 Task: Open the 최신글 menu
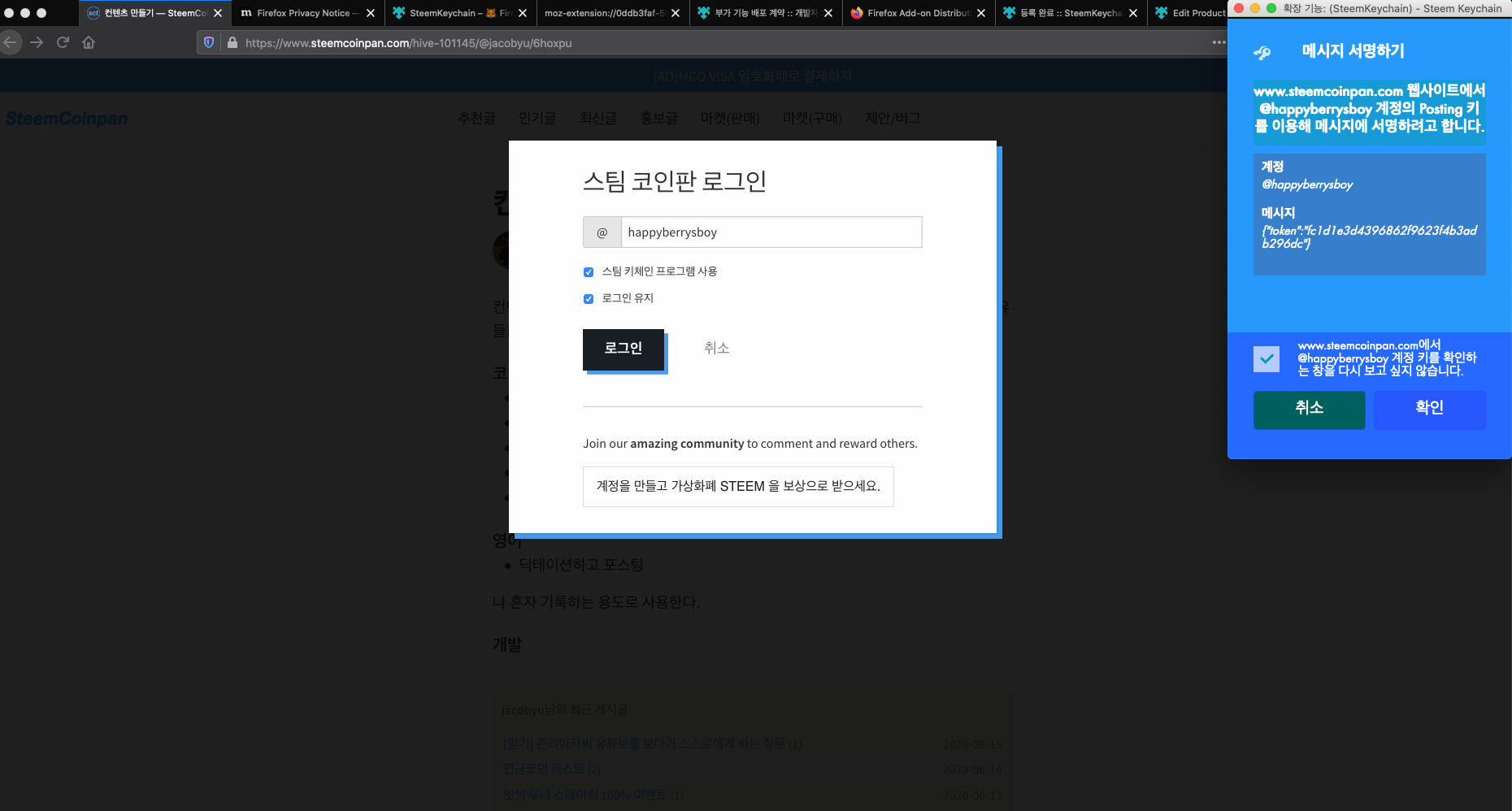point(598,119)
